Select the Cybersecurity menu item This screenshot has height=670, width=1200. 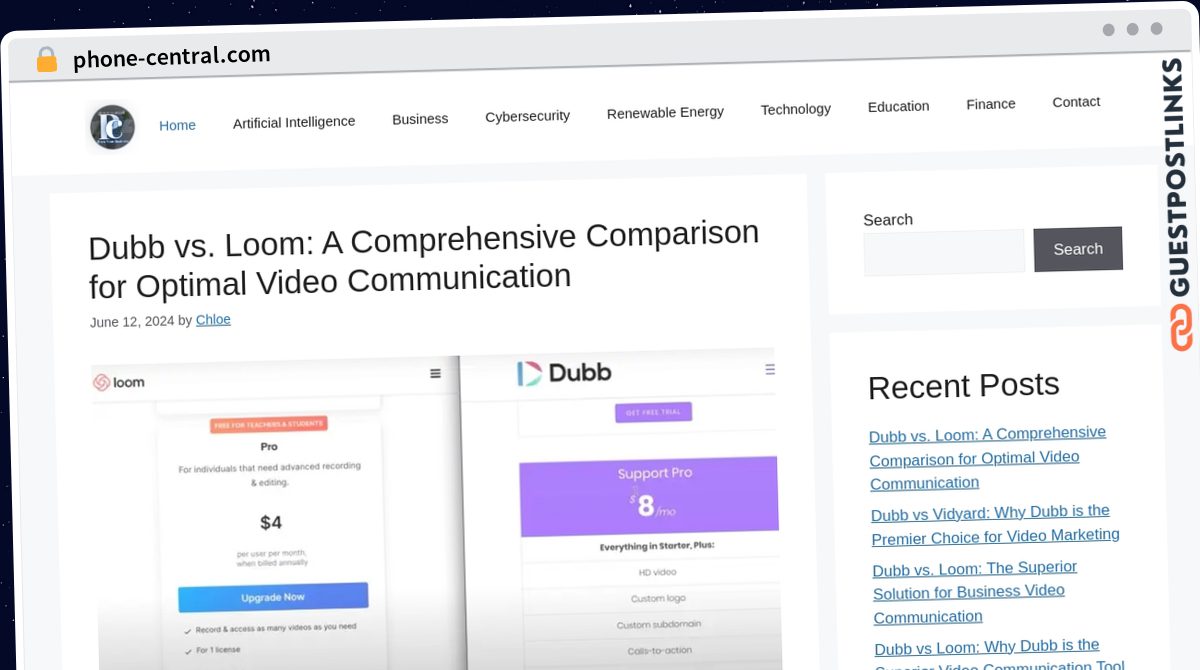pos(527,116)
